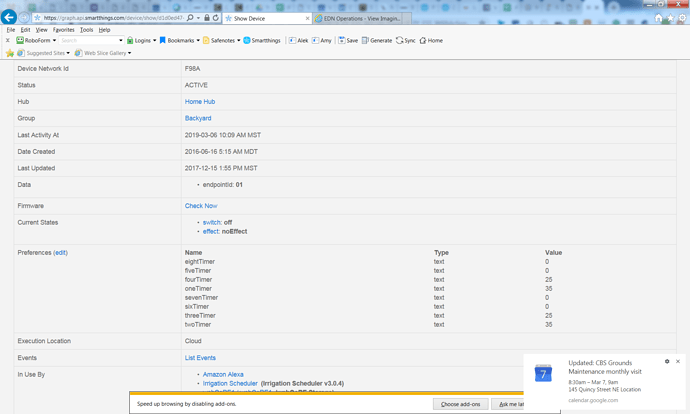
Task: Refresh the page with the reload icon
Action: 216,18
